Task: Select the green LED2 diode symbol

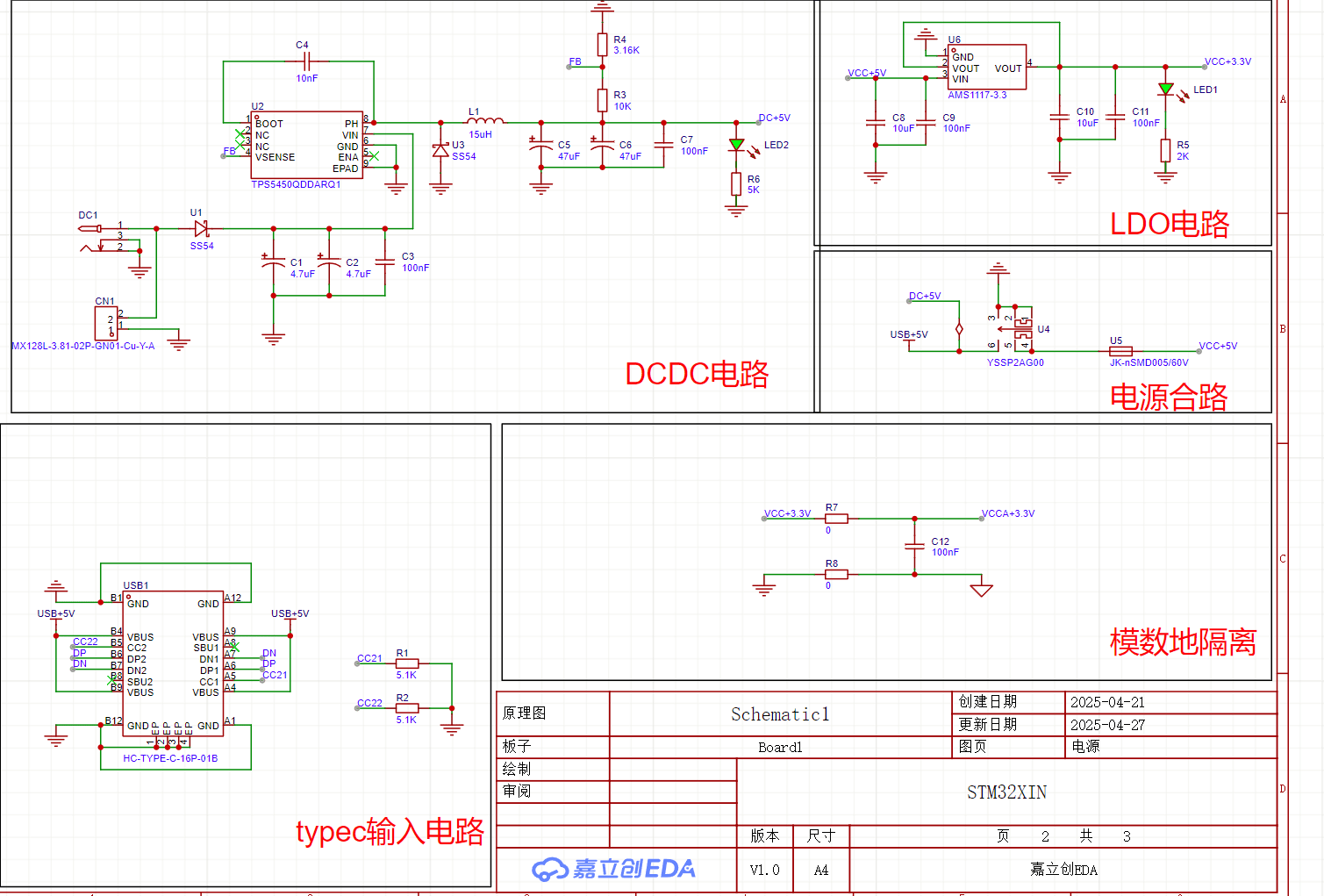Action: (x=736, y=145)
